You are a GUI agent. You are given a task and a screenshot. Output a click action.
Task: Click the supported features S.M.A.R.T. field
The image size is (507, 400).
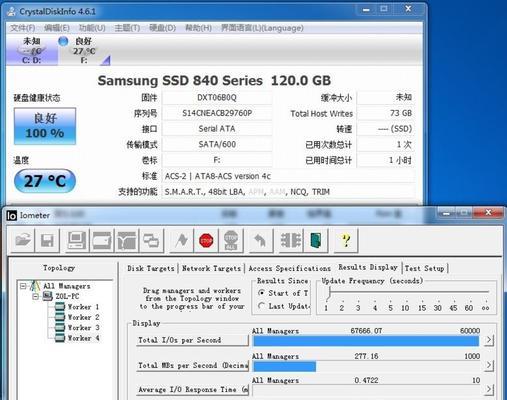[x=288, y=192]
